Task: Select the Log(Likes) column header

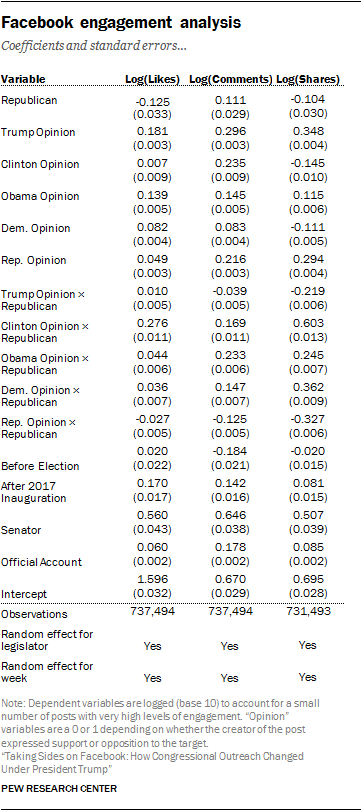Action: (x=153, y=79)
